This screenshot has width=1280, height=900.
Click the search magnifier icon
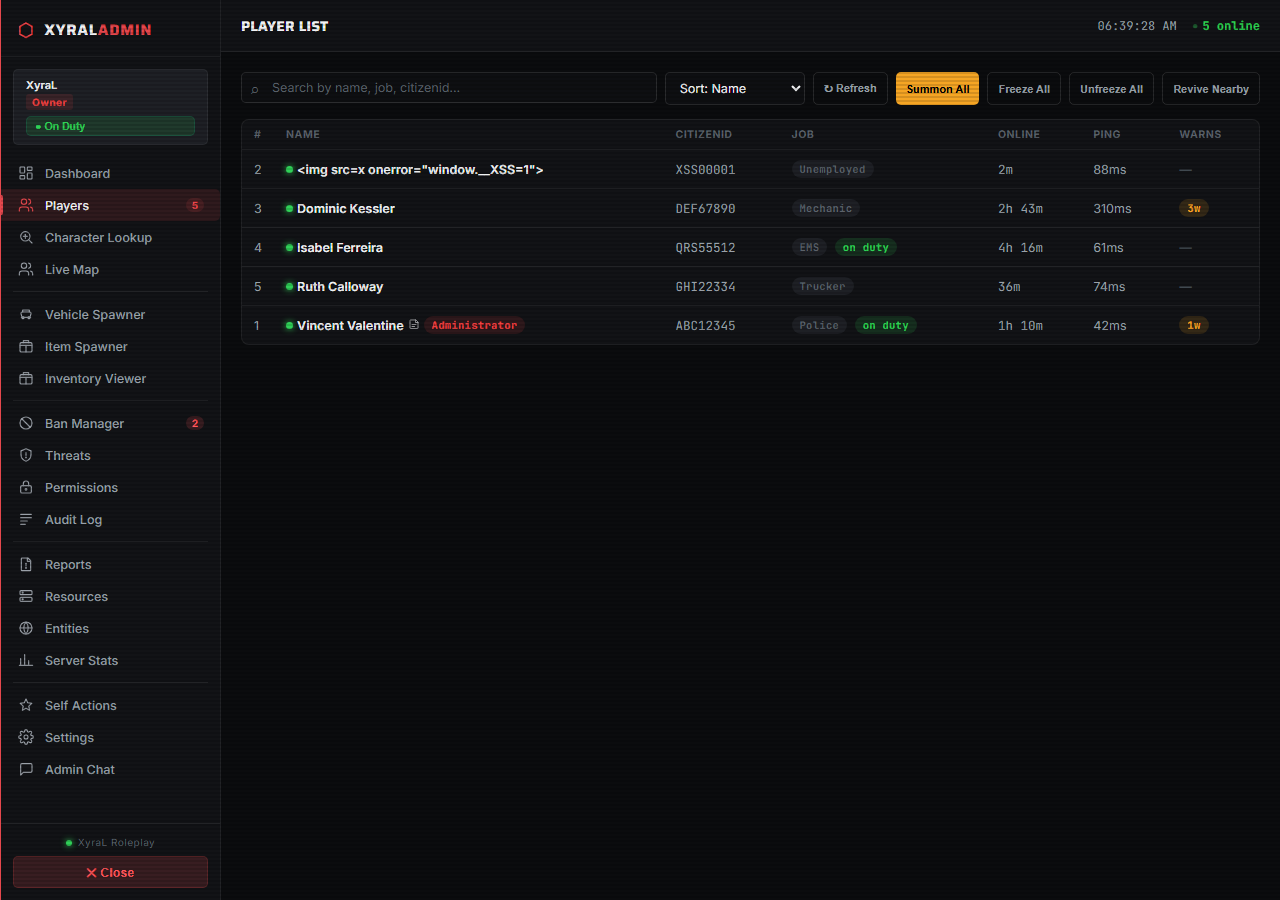255,89
